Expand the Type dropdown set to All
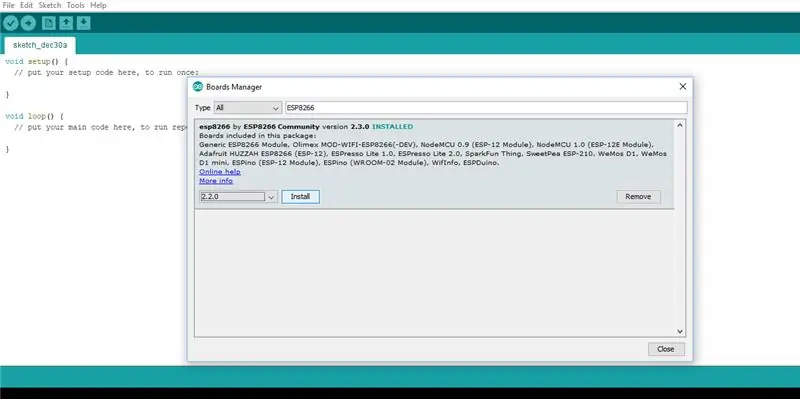The height and width of the screenshot is (399, 800). point(247,108)
